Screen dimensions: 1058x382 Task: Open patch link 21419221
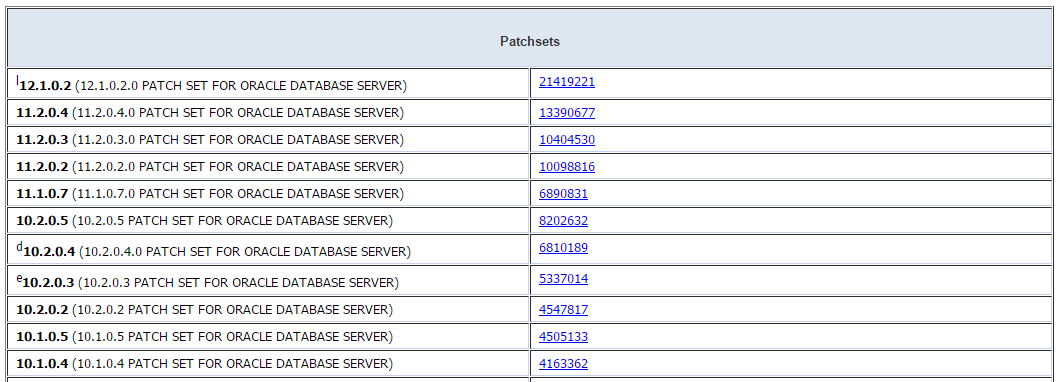567,82
